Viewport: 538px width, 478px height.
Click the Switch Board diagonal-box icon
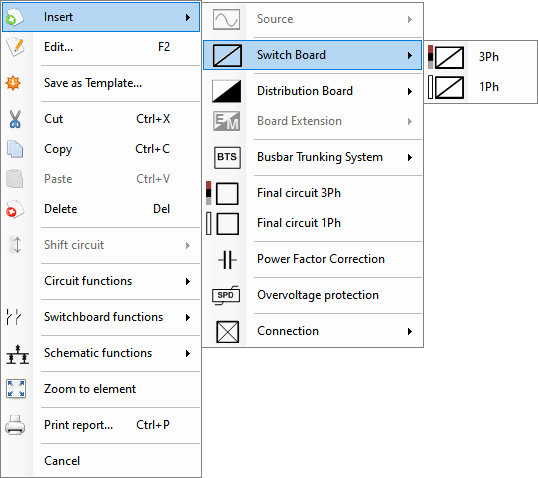click(x=227, y=55)
